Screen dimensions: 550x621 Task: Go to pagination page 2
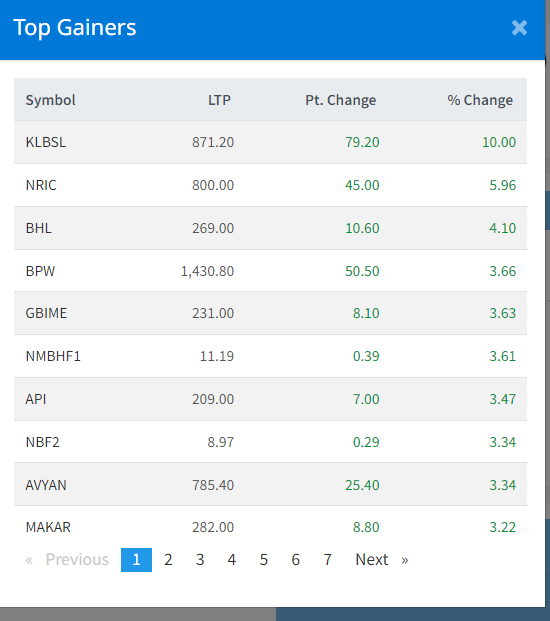pos(168,560)
